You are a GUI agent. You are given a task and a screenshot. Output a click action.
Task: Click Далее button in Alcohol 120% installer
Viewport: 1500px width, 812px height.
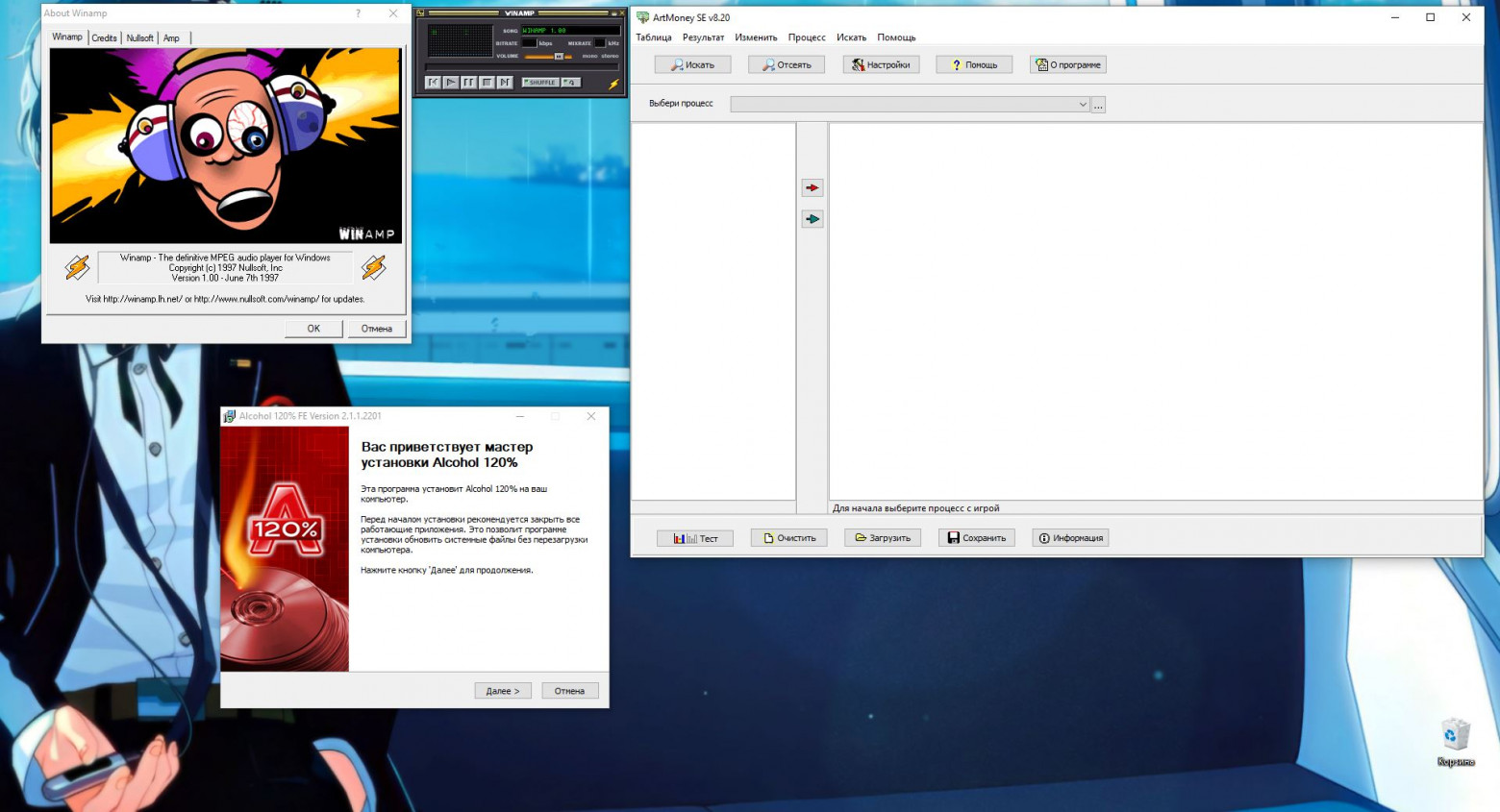click(x=503, y=691)
